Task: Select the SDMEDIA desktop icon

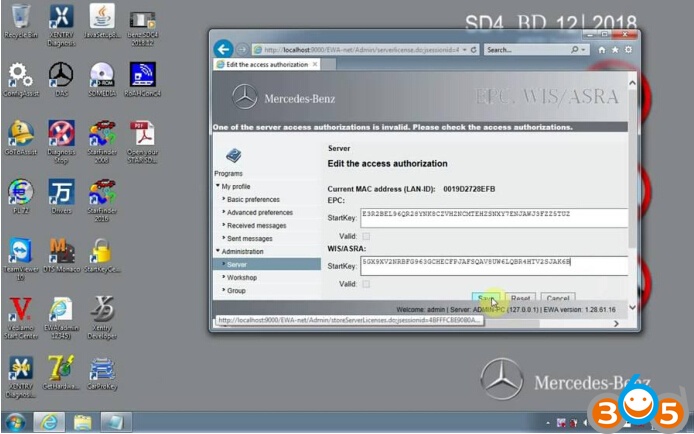Action: [102, 80]
